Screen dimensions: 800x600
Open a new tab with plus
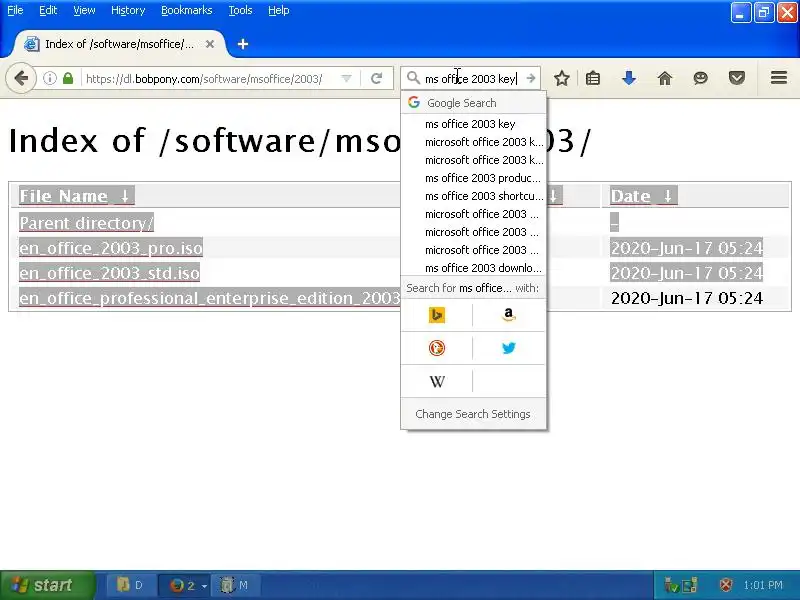[243, 44]
